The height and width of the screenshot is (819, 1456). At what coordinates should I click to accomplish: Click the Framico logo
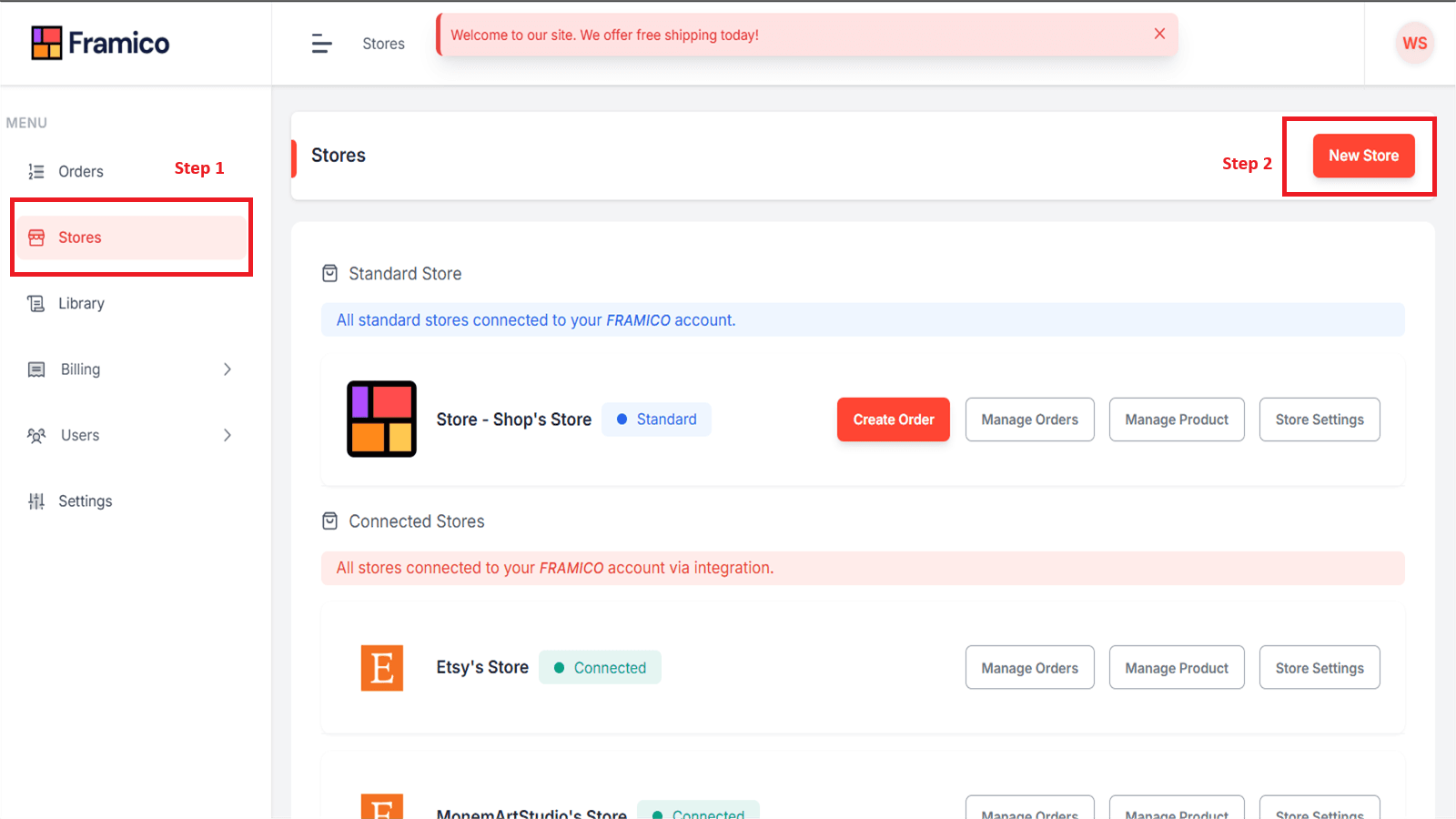[100, 43]
